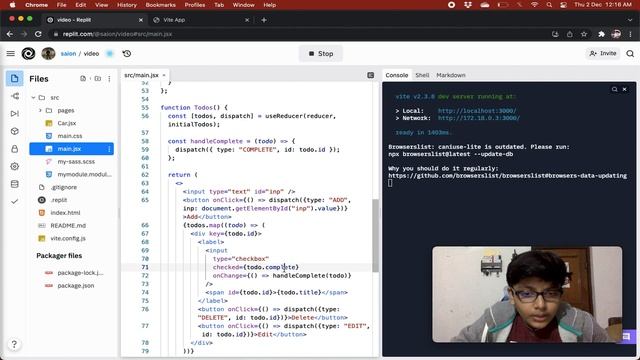Image resolution: width=640 pixels, height=360 pixels.
Task: Open the Replit search magnifier icon
Action: pyautogui.click(x=630, y=53)
